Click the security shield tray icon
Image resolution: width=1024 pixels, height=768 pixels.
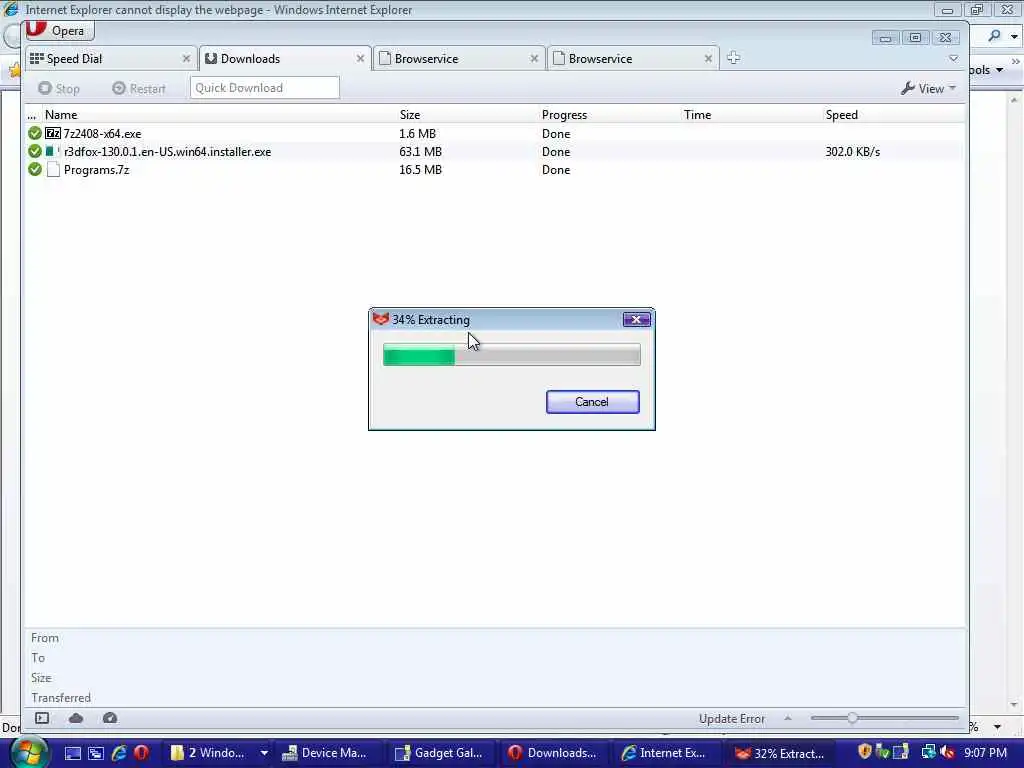[865, 752]
